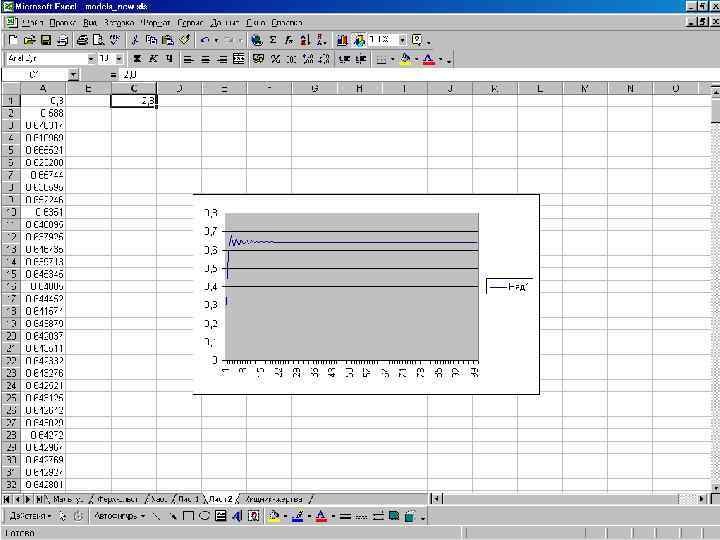720x540 pixels.
Task: Toggle Underline formatting
Action: coord(169,59)
